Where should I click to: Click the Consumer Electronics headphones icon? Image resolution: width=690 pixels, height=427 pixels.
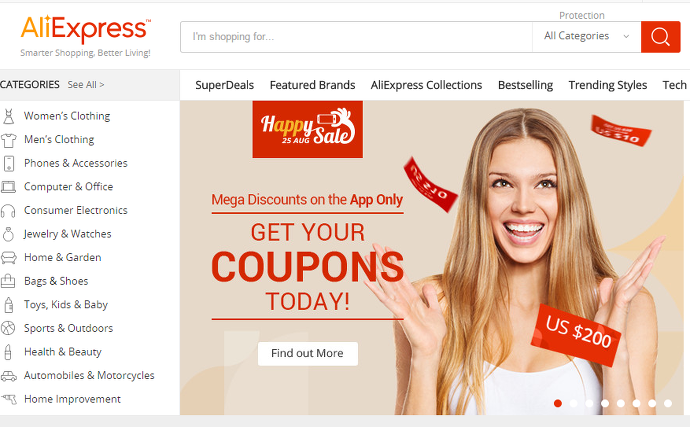tap(8, 211)
